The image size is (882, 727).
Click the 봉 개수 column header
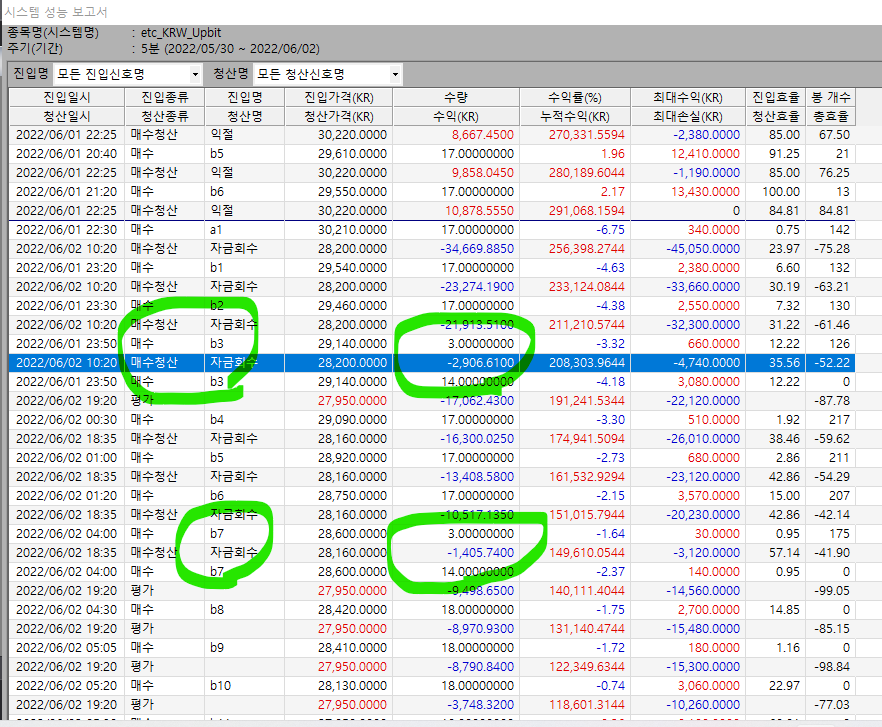pyautogui.click(x=829, y=98)
